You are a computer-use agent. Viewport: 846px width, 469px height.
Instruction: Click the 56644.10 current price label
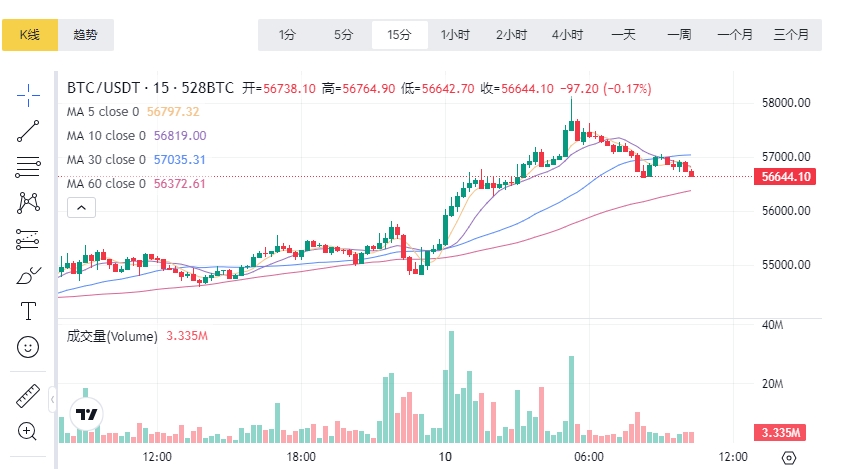(786, 177)
